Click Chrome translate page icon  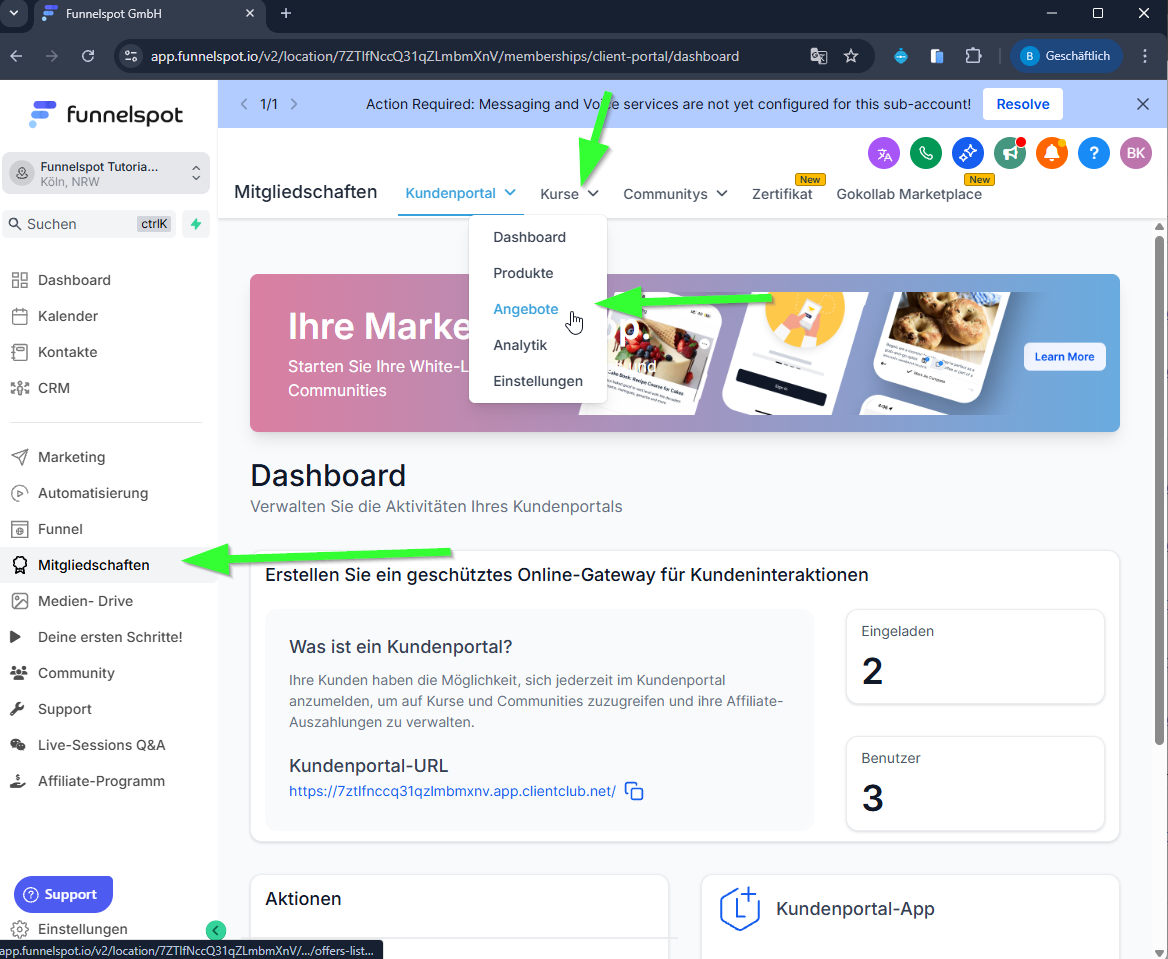pyautogui.click(x=819, y=56)
